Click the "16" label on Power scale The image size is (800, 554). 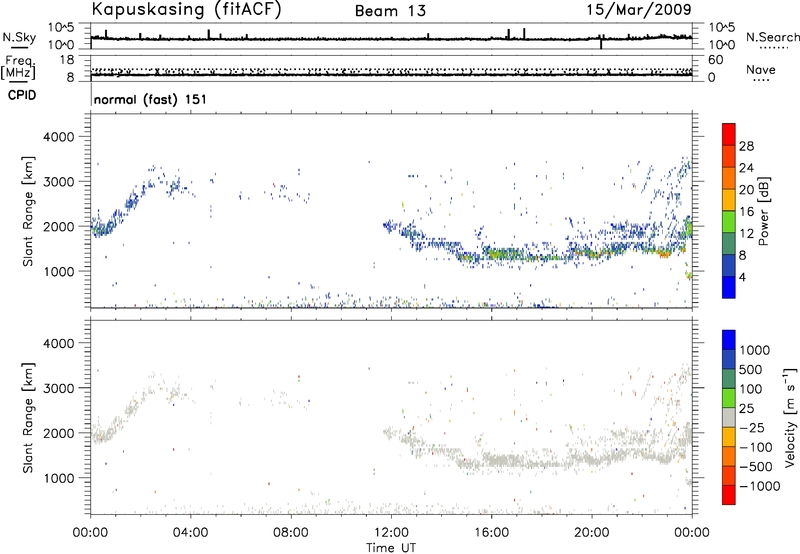pyautogui.click(x=746, y=212)
